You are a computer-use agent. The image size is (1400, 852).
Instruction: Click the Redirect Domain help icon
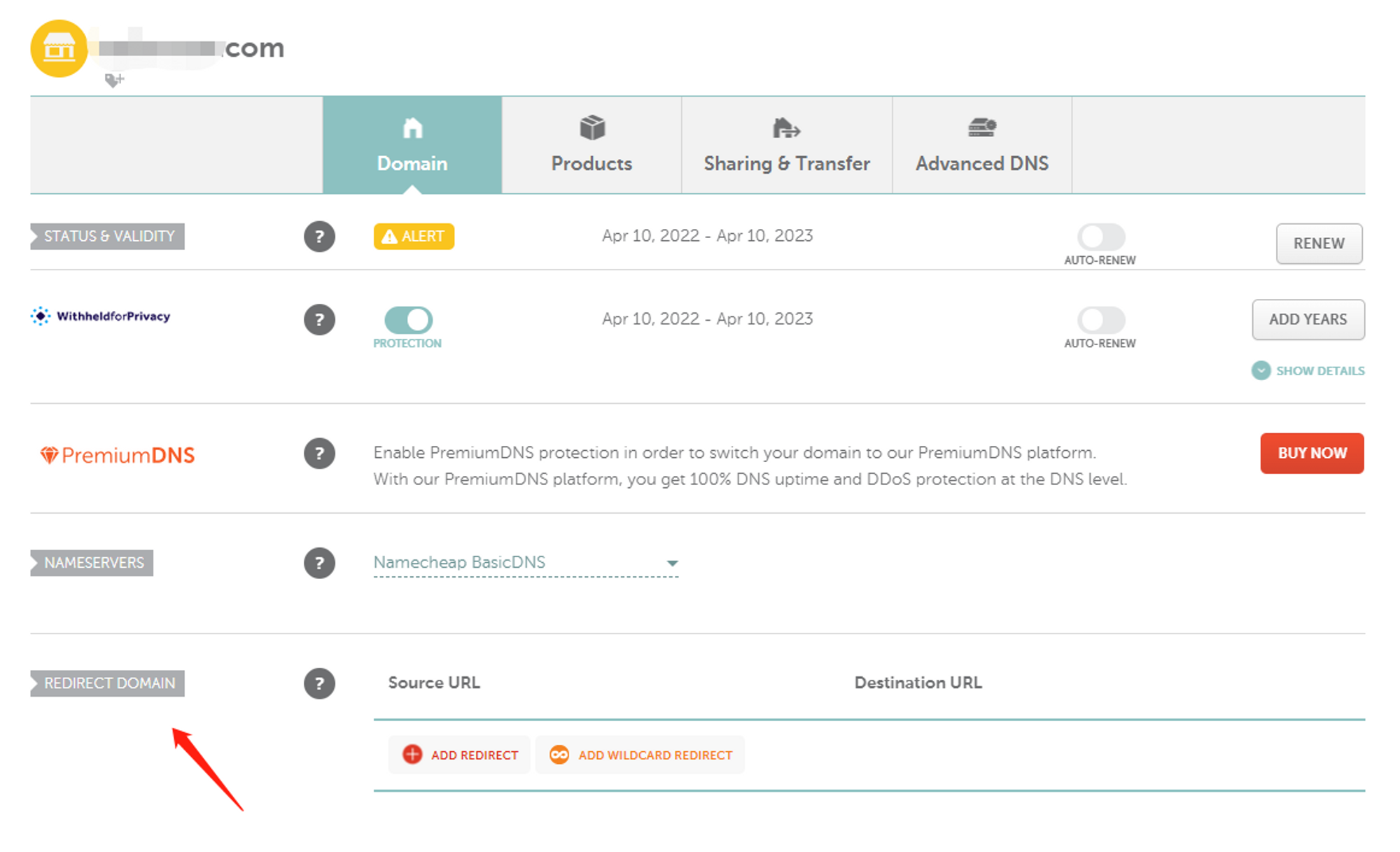tap(319, 683)
